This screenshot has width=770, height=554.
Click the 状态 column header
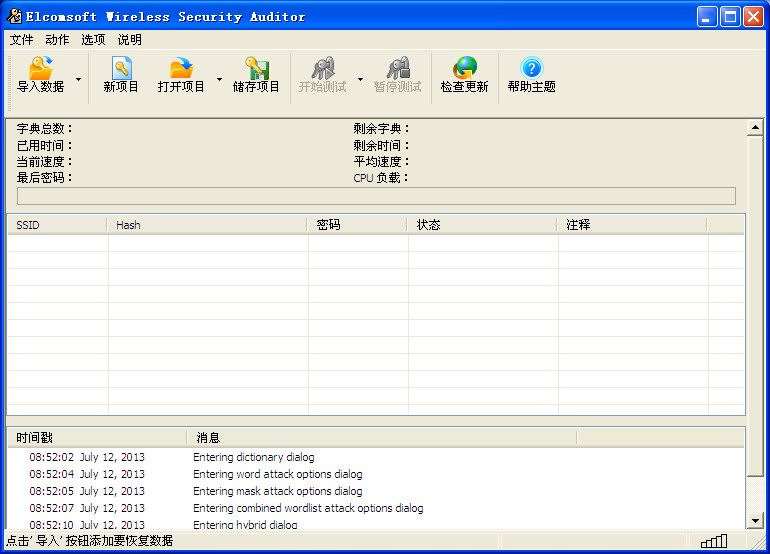(482, 225)
